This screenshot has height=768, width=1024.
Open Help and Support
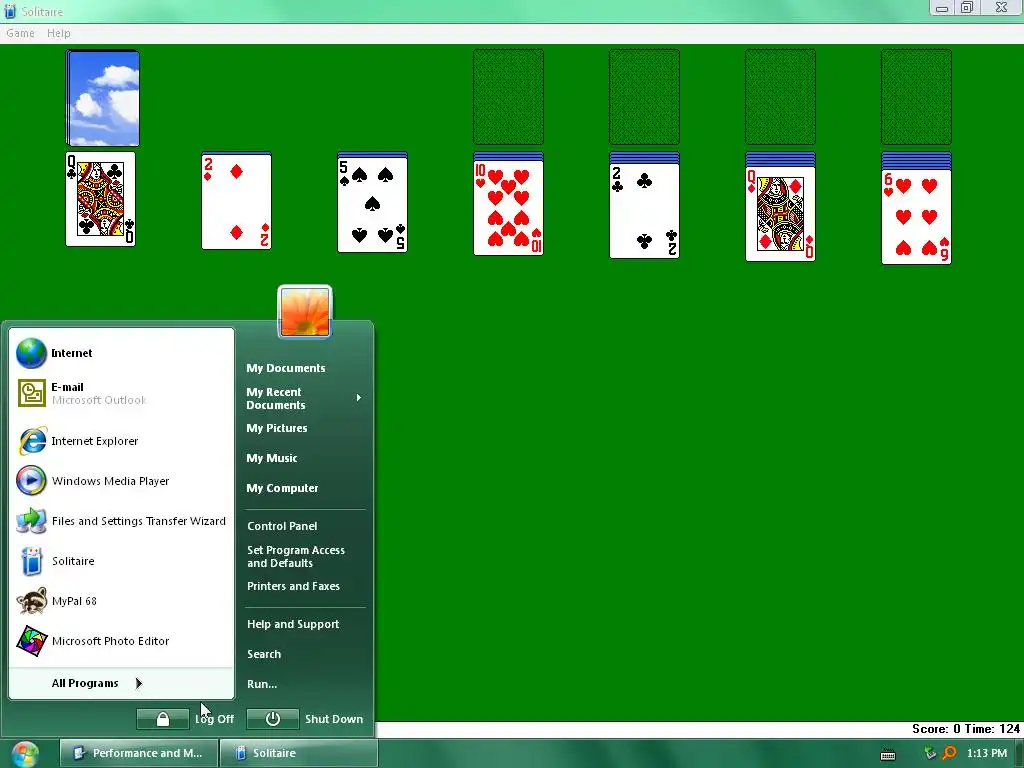pyautogui.click(x=293, y=624)
